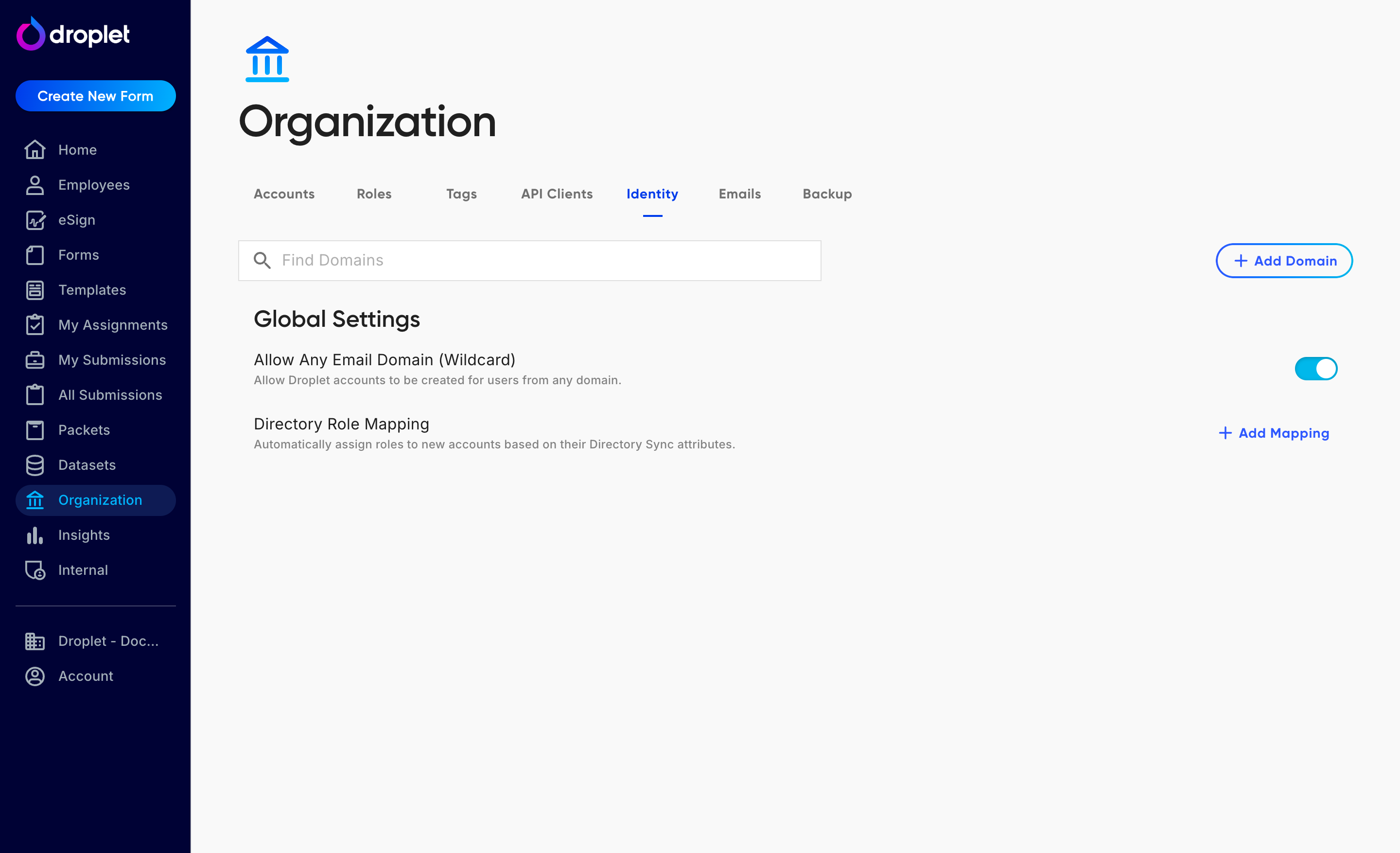Open the Account label in sidebar
The height and width of the screenshot is (853, 1400).
tap(86, 676)
